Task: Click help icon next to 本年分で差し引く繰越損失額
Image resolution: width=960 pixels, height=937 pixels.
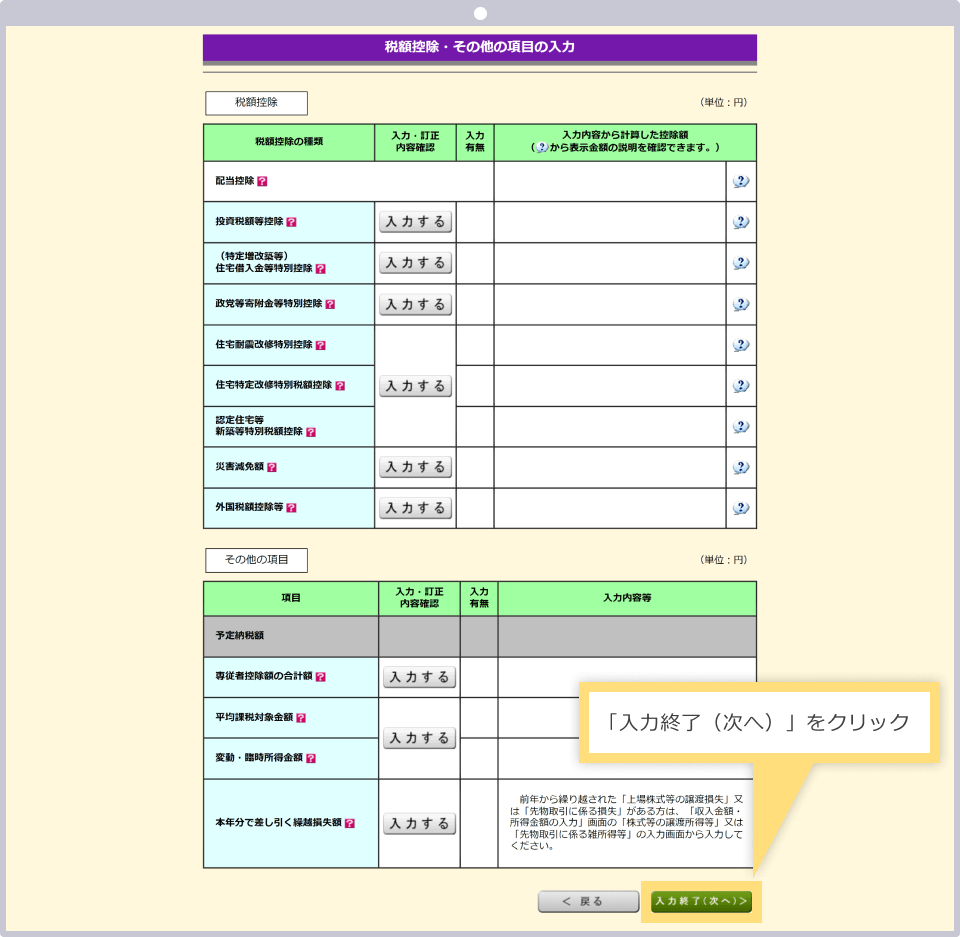Action: (350, 823)
